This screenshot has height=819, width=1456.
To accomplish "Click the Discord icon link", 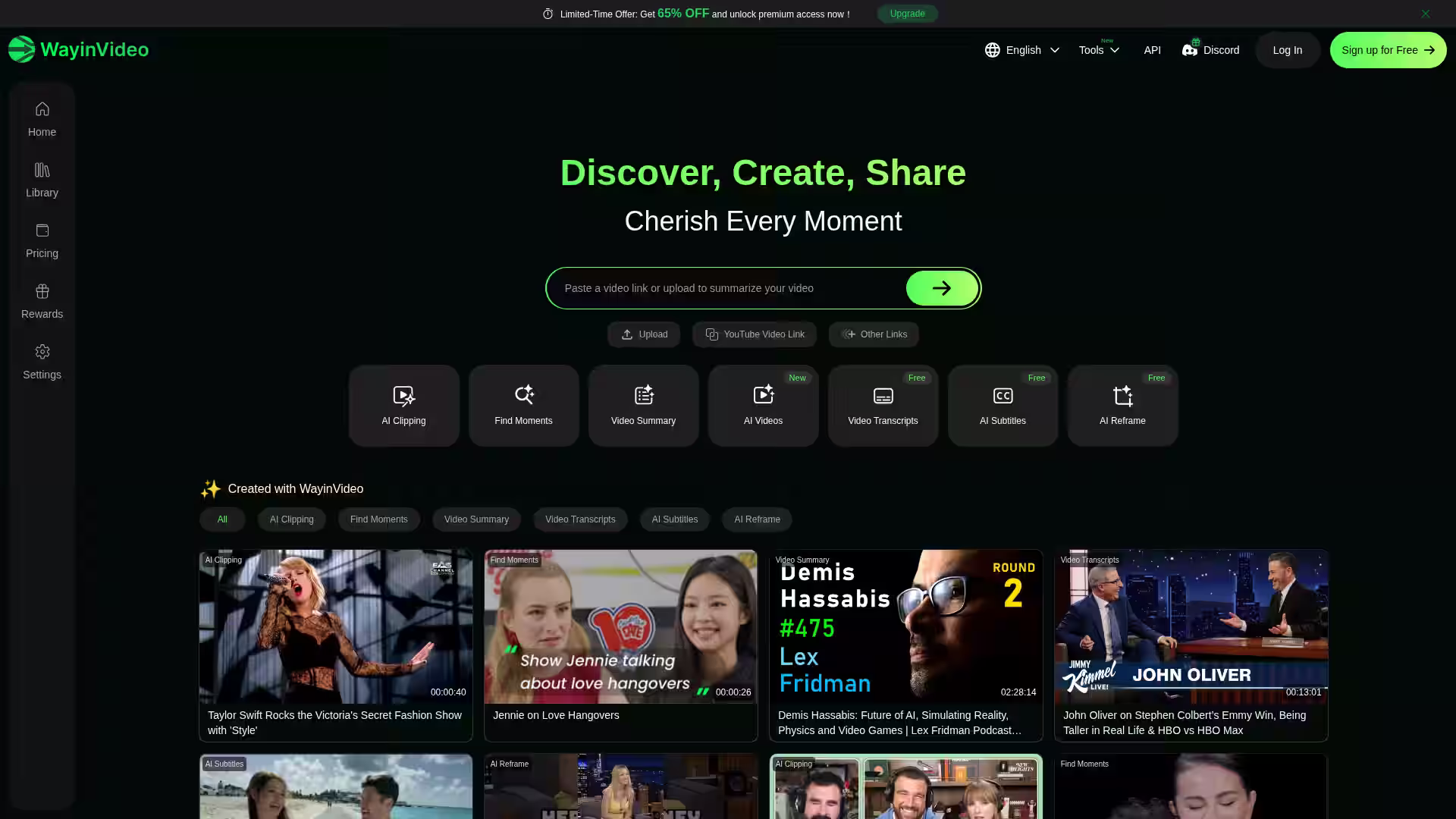I will [1190, 50].
